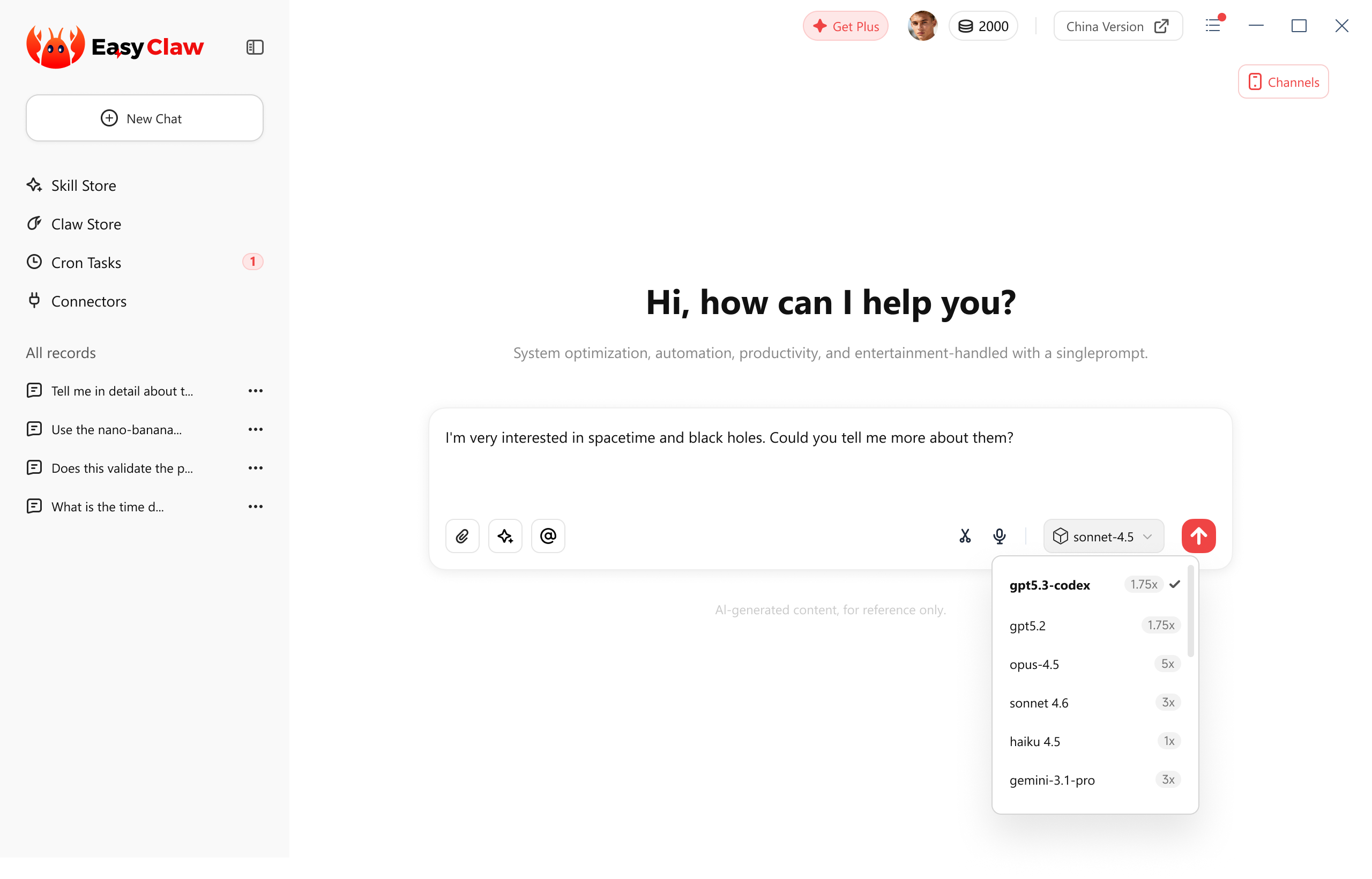Open the user profile avatar
Screen dimensions: 1372x879
click(x=922, y=26)
